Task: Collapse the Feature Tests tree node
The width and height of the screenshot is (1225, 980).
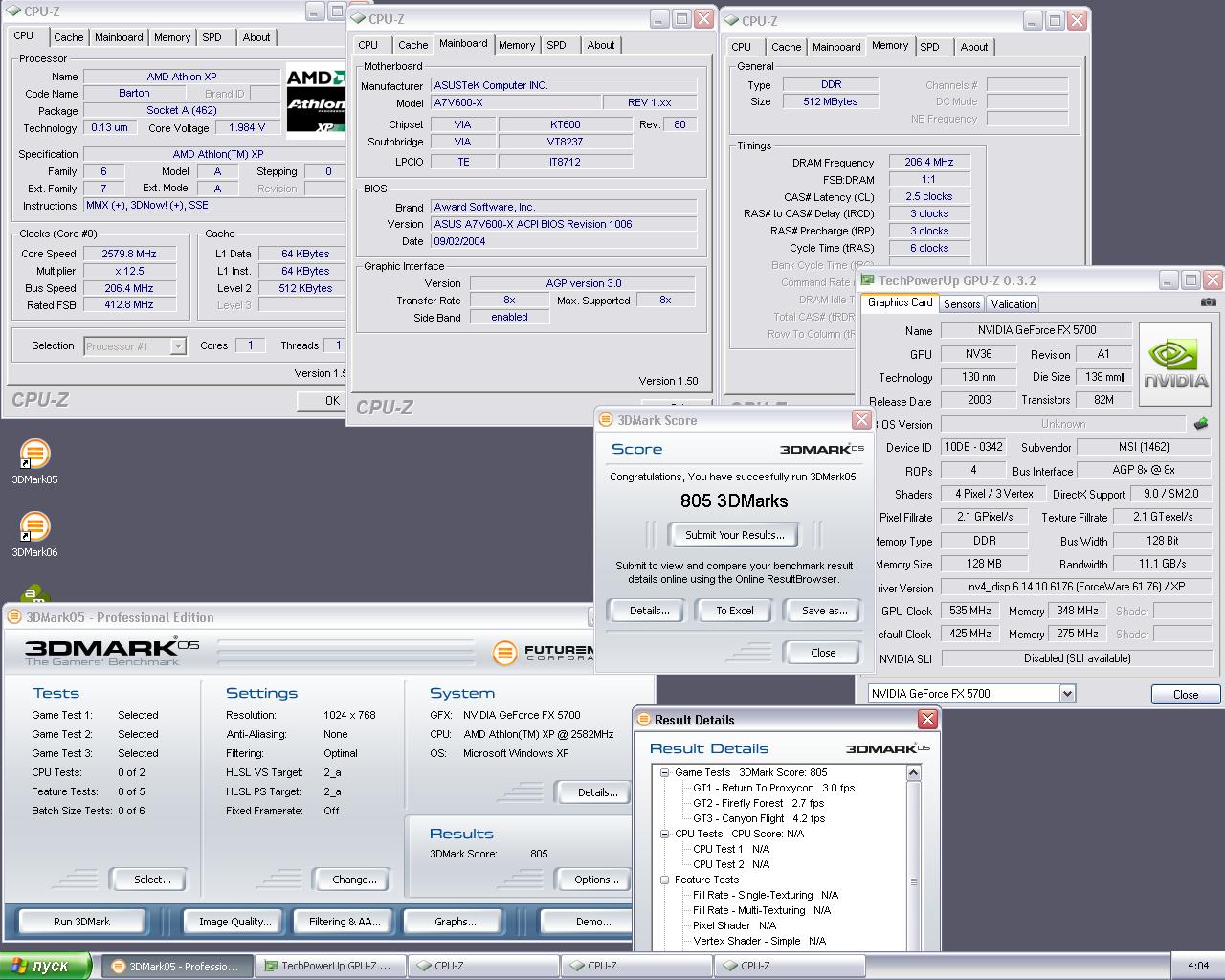Action: point(664,880)
